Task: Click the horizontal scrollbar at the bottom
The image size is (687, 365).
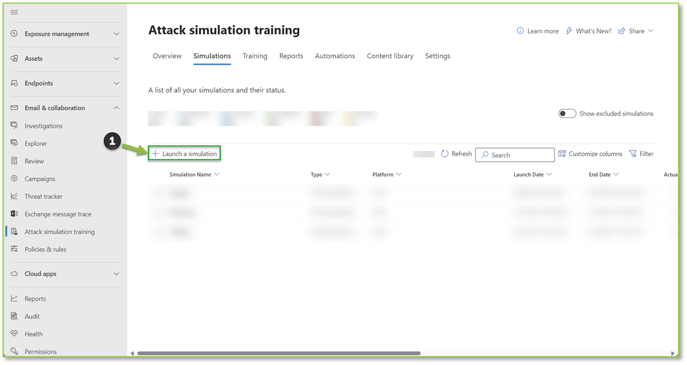Action: click(279, 353)
